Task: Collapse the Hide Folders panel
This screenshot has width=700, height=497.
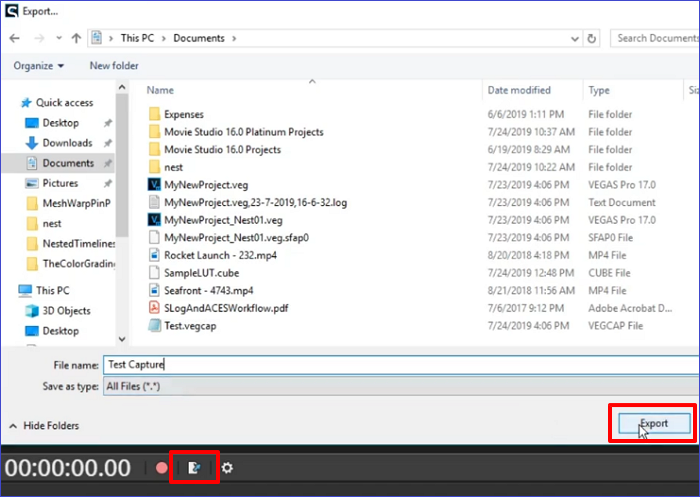Action: [x=43, y=426]
